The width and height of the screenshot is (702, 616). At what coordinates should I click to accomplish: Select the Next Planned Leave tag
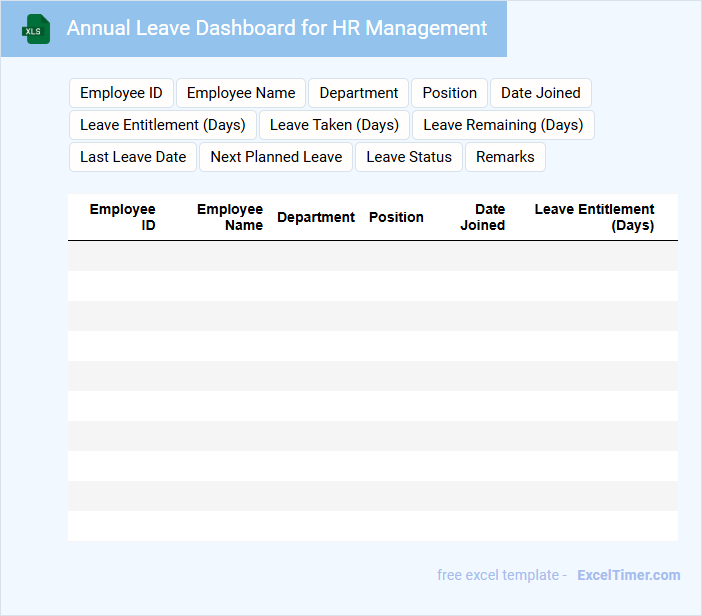tap(276, 157)
